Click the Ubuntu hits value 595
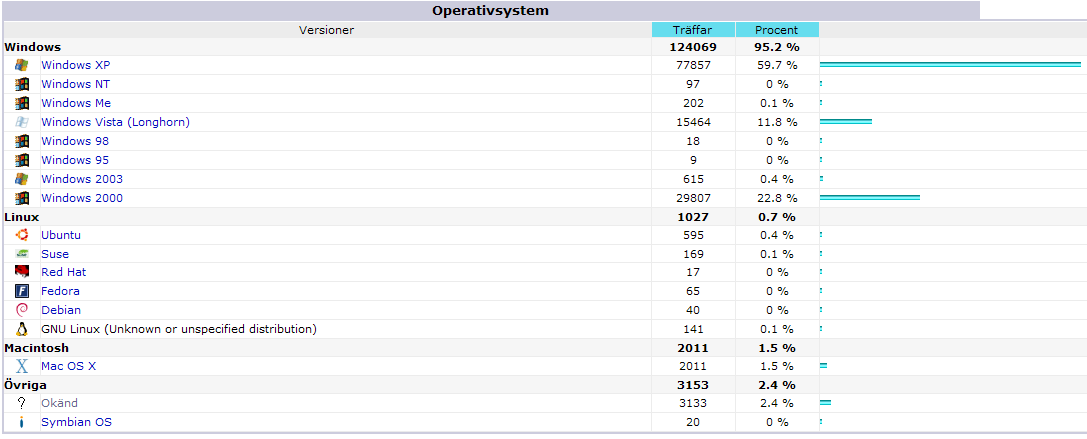The height and width of the screenshot is (439, 1087). (x=693, y=235)
